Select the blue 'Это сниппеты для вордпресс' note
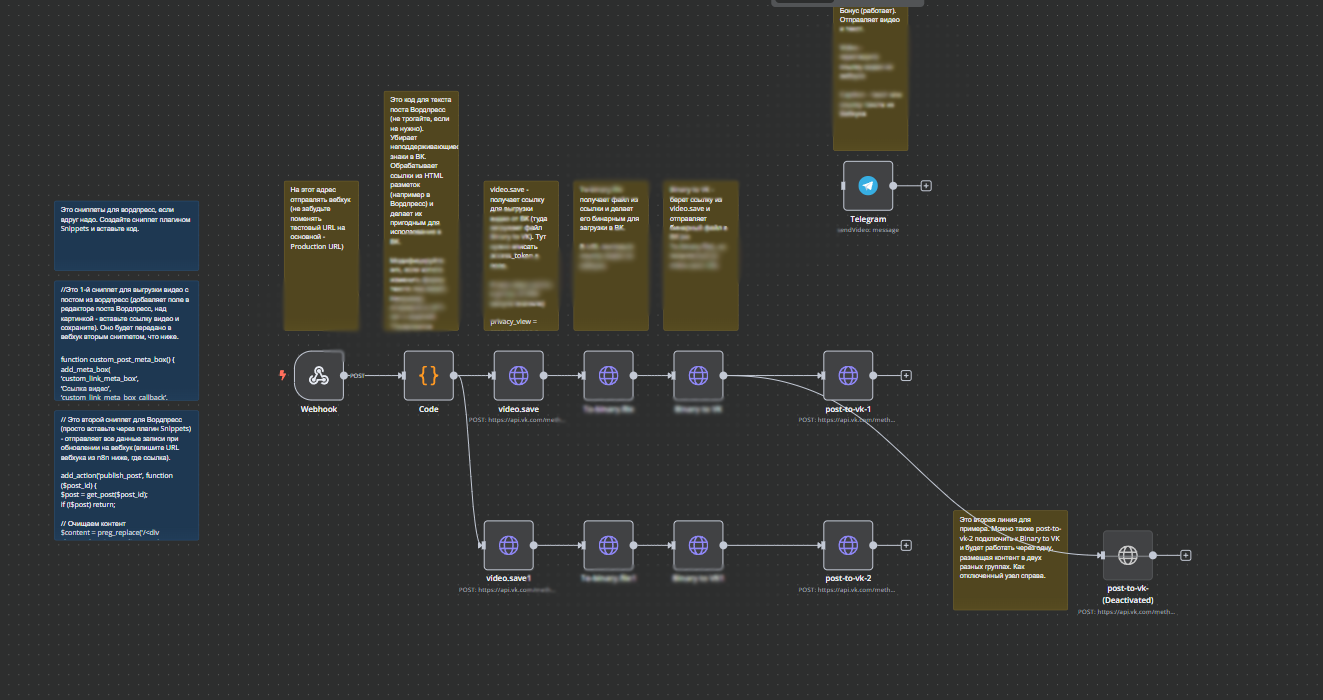The width and height of the screenshot is (1323, 700). (126, 235)
